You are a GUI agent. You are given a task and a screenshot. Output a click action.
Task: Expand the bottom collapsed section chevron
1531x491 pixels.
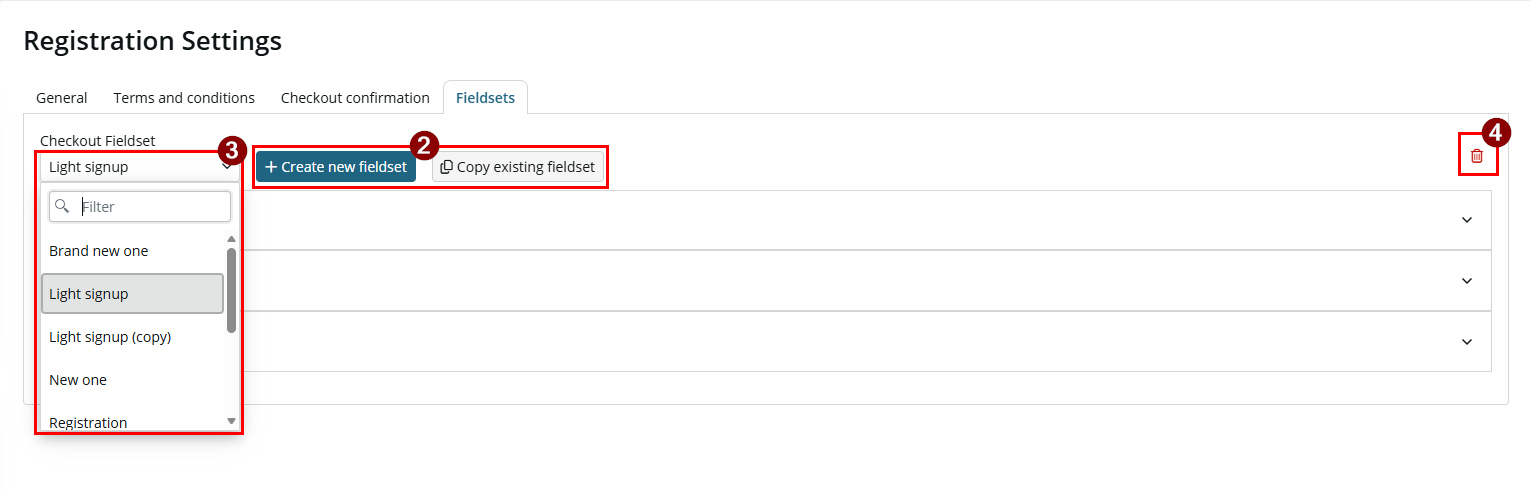tap(1467, 342)
